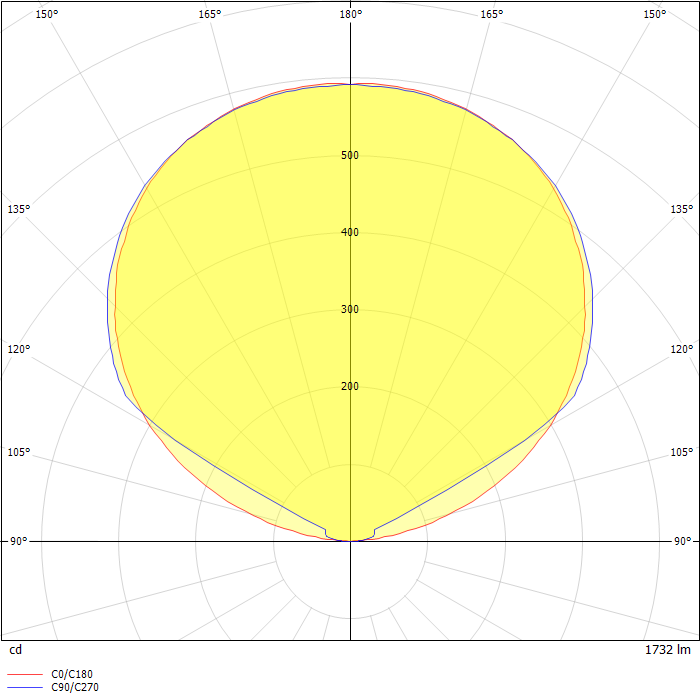This screenshot has width=700, height=700.
Task: Click the C0/C180 legend label
Action: click(x=72, y=674)
